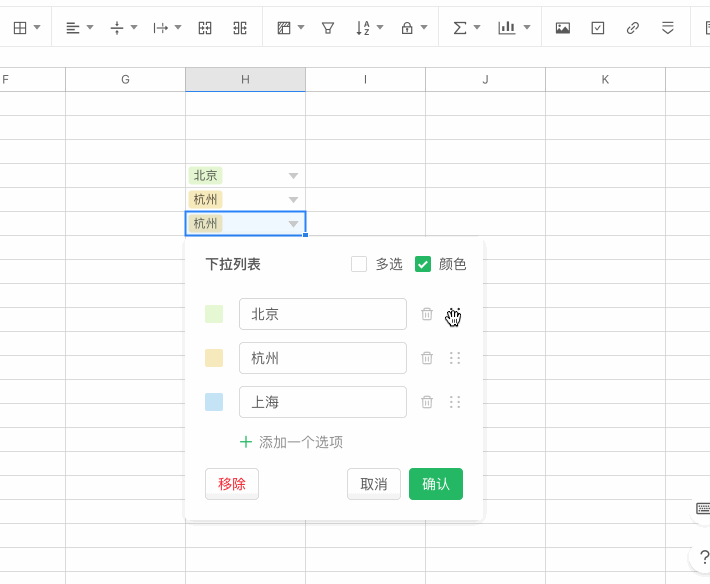Select column G header

pyautogui.click(x=125, y=80)
